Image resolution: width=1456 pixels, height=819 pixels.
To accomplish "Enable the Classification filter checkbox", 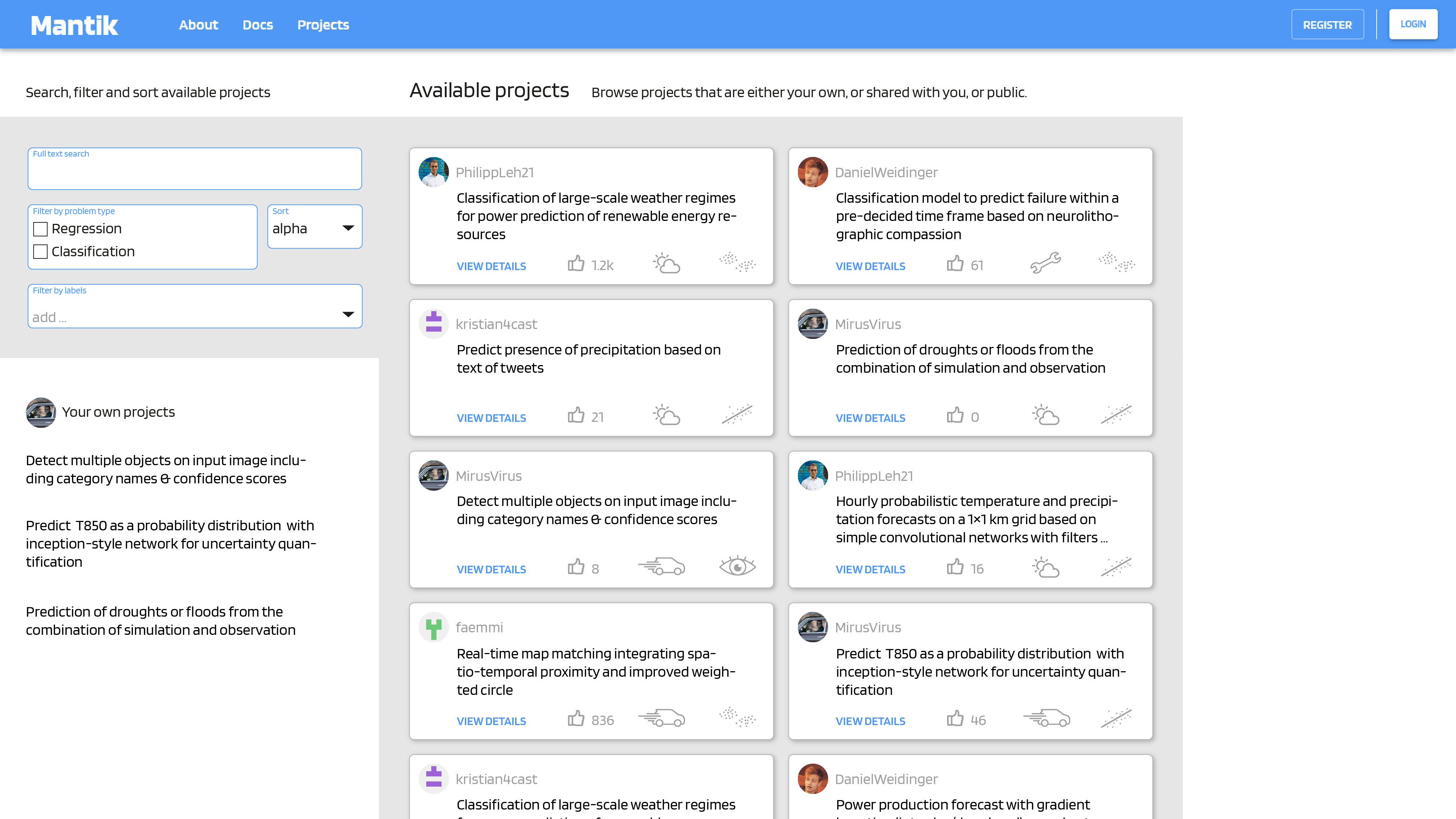I will coord(40,252).
